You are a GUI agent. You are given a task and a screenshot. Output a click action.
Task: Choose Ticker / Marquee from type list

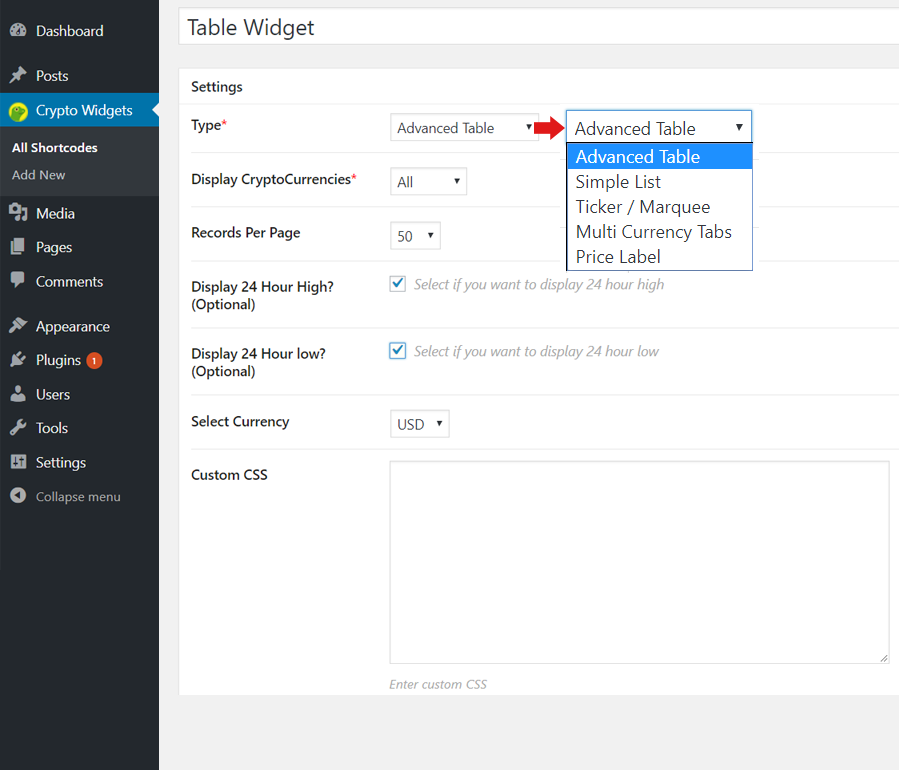coord(642,207)
